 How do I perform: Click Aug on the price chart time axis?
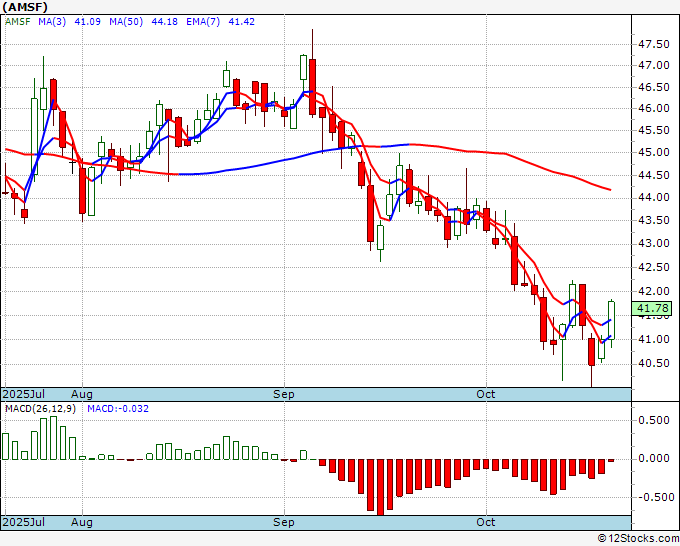point(82,394)
